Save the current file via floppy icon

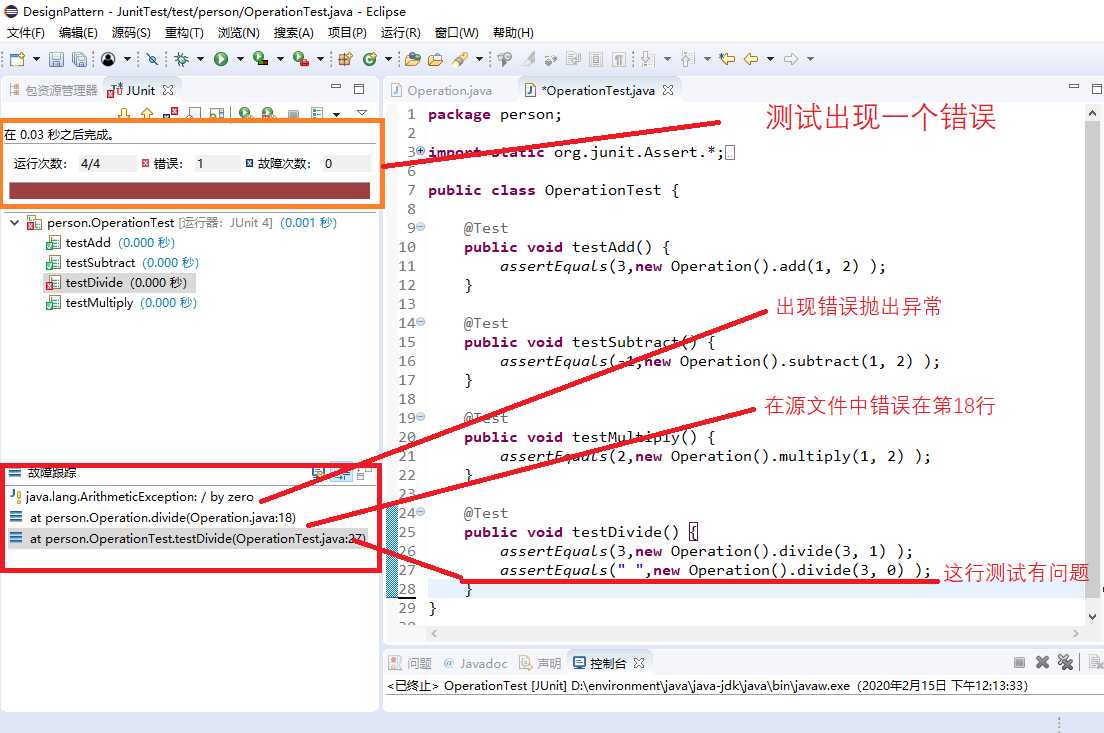pos(56,59)
